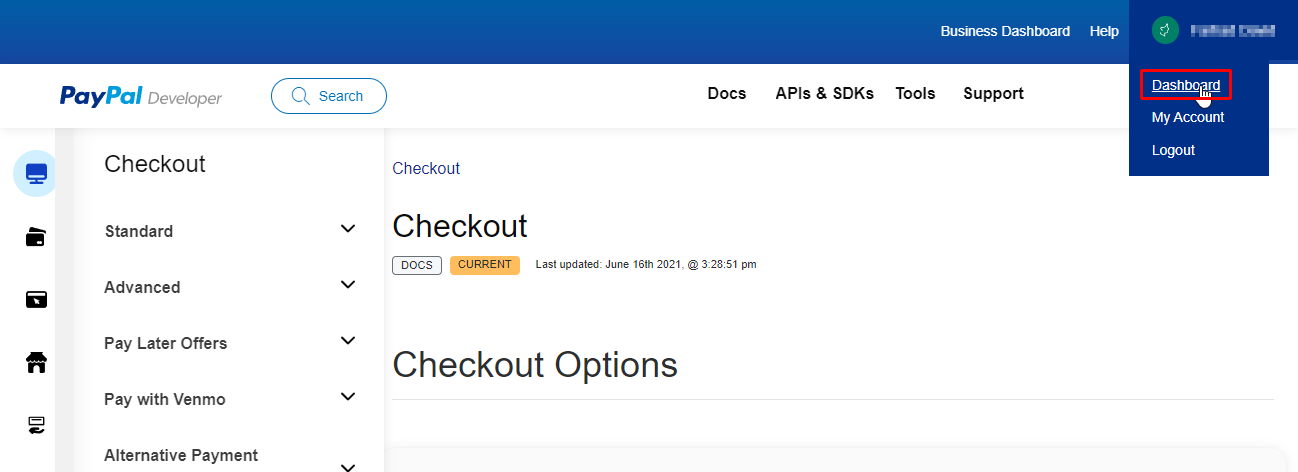Click the Business Dashboard link
This screenshot has height=472, width=1298.
(1005, 31)
